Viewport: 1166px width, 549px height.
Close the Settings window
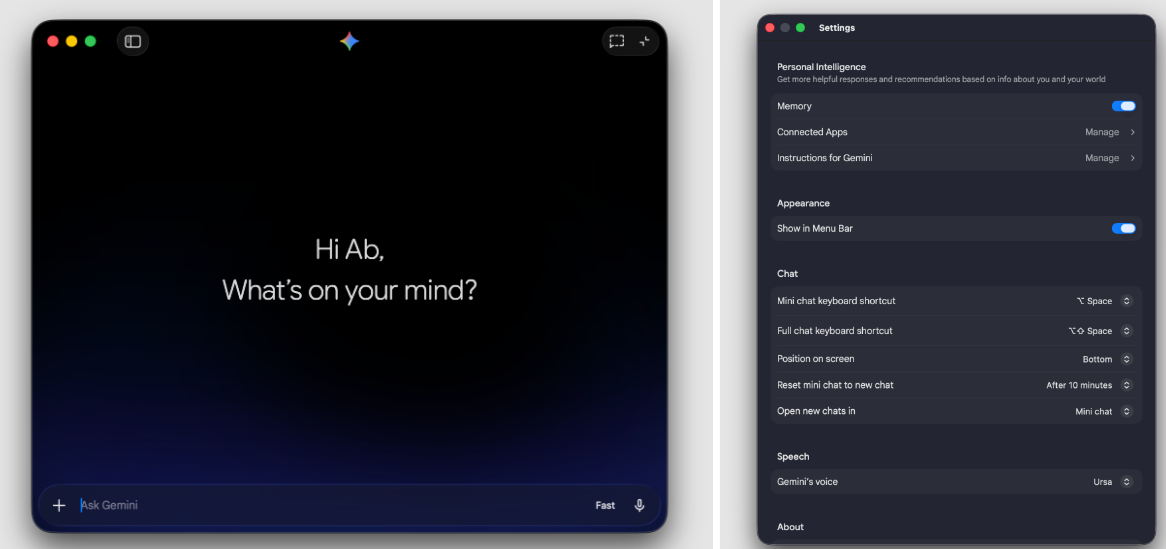(x=770, y=28)
